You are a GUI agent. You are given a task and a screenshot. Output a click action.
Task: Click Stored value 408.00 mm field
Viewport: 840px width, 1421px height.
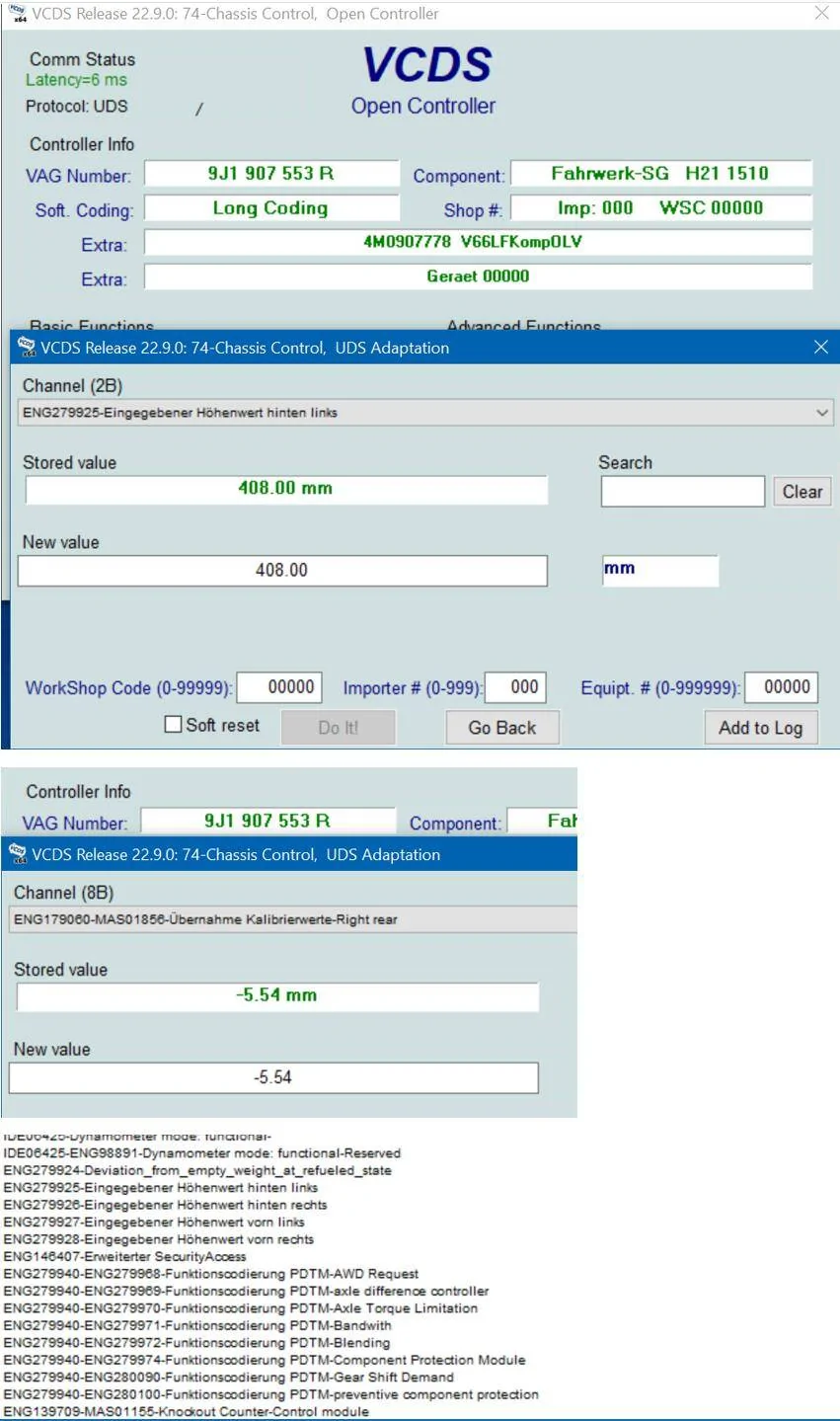tap(286, 489)
